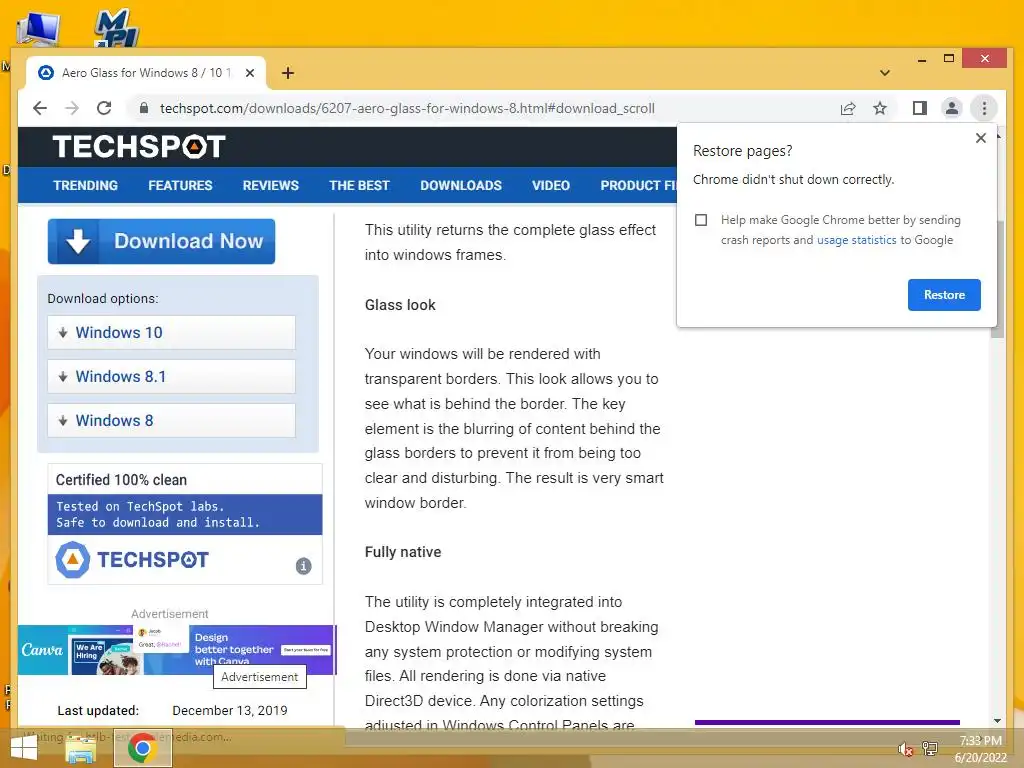This screenshot has height=768, width=1024.
Task: Enable sending crash reports checkbox
Action: [701, 220]
